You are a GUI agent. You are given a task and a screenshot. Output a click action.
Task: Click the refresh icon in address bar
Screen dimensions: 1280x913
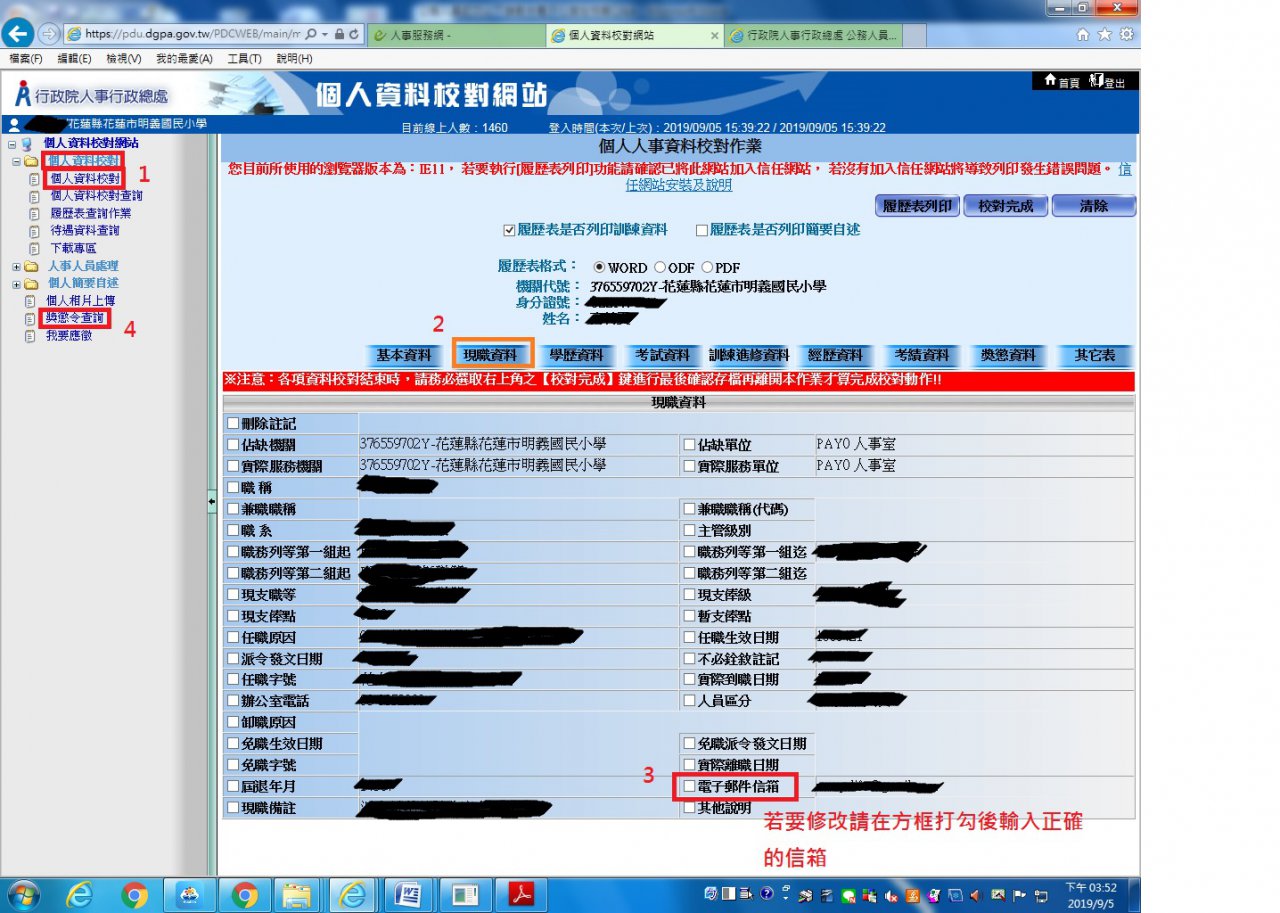(x=357, y=34)
